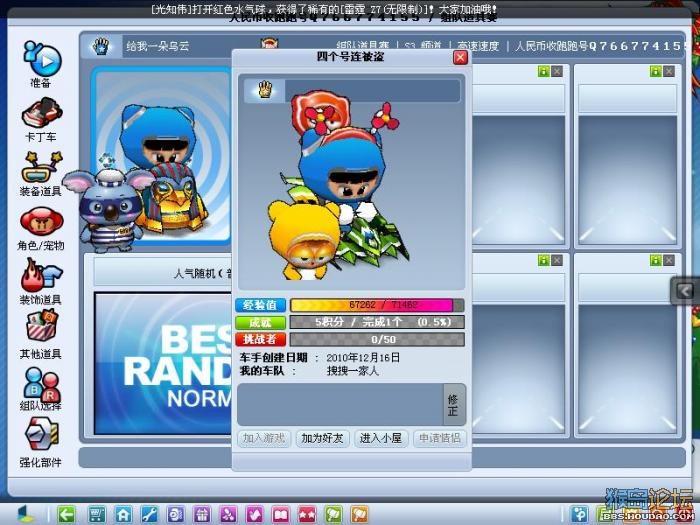
Task: Click the pink fan-shaped toolbar icon
Action: 228,514
